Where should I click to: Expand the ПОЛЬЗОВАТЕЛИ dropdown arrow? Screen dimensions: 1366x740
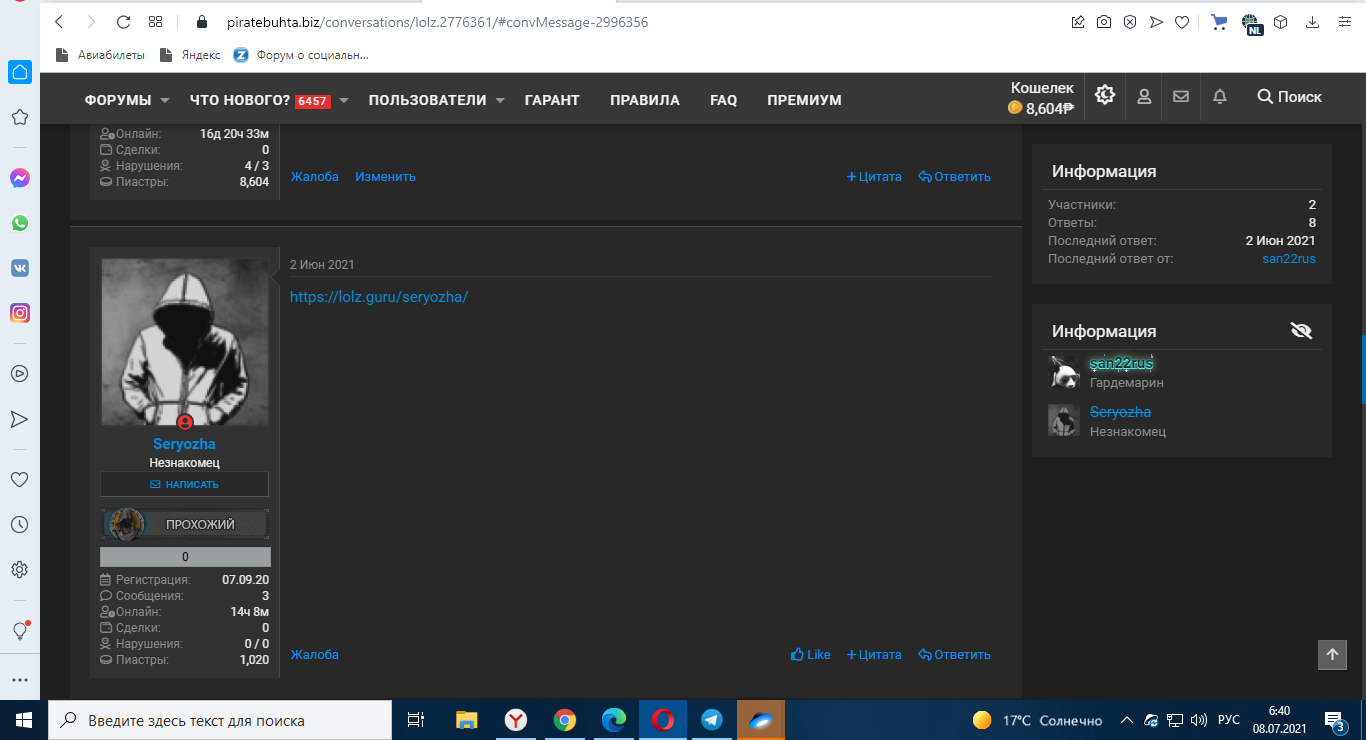(500, 101)
